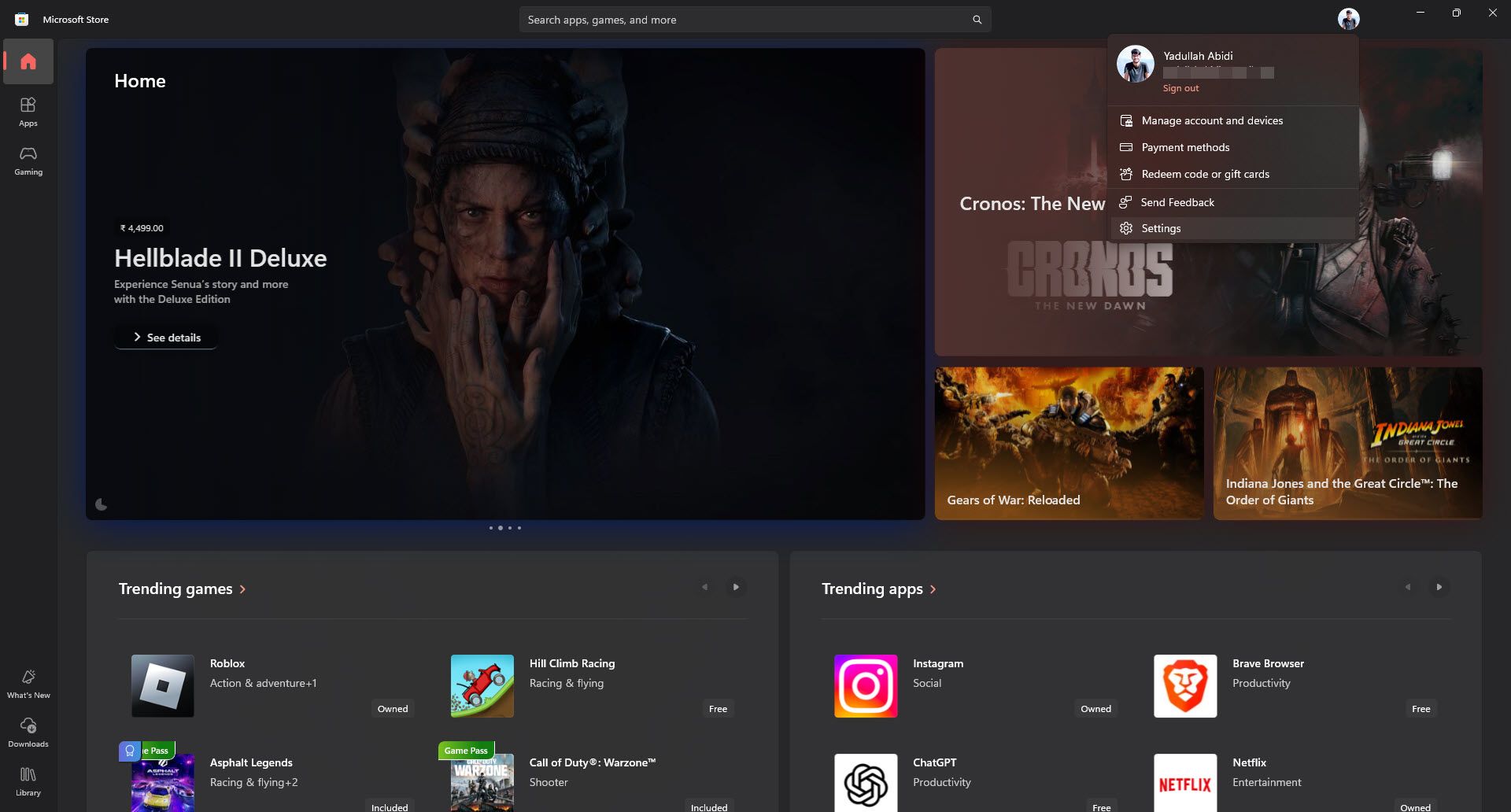Expand Trending apps with its chevron
Viewport: 1511px width, 812px height.
(933, 588)
